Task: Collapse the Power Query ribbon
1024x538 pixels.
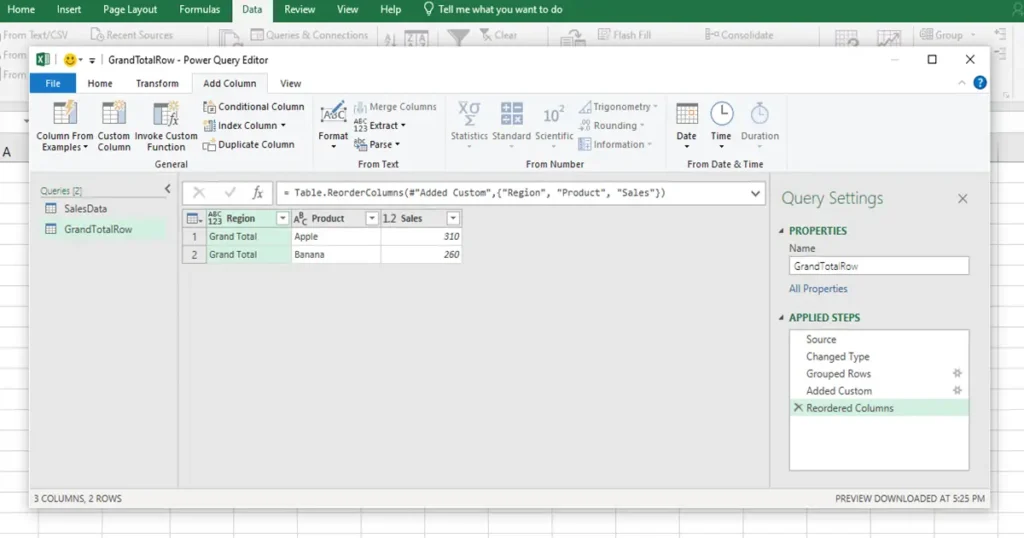Action: 962,83
